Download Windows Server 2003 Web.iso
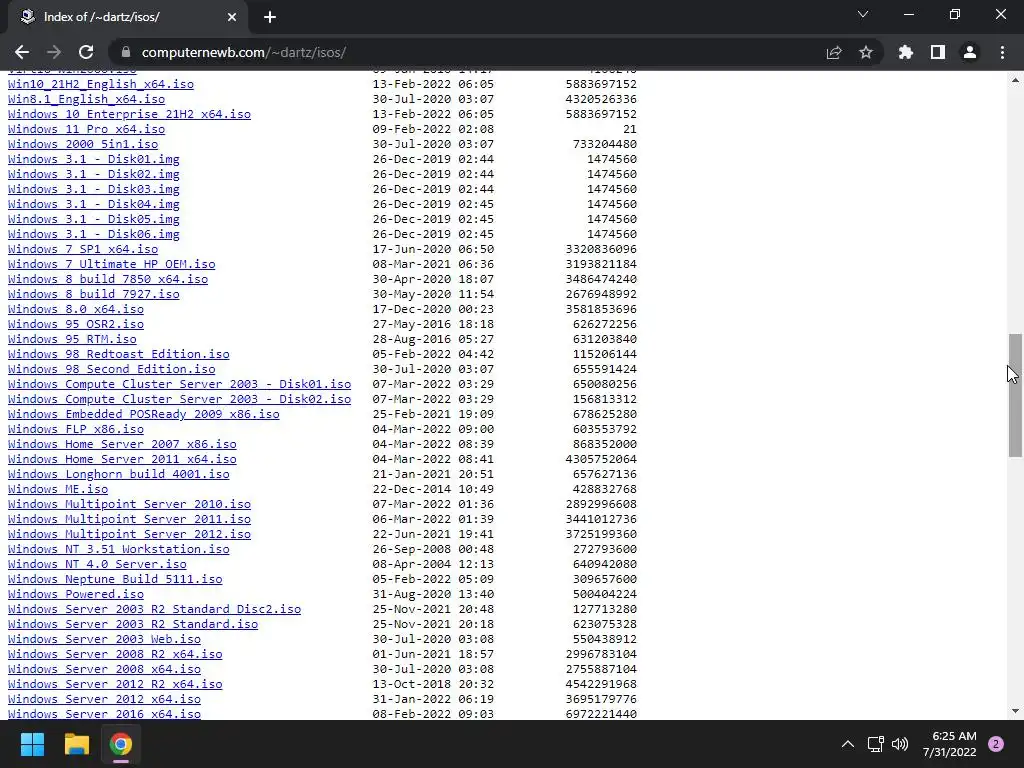 click(104, 640)
